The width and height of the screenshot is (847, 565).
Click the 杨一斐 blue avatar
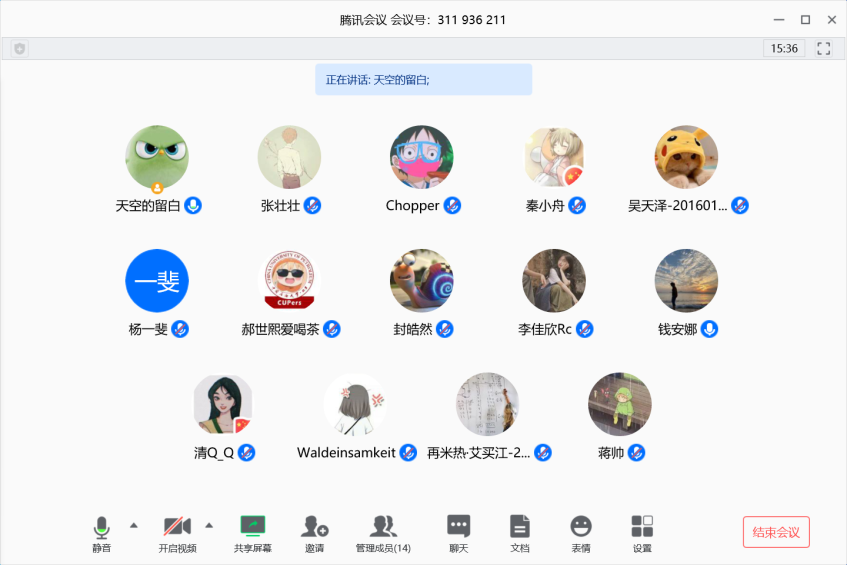click(x=157, y=281)
